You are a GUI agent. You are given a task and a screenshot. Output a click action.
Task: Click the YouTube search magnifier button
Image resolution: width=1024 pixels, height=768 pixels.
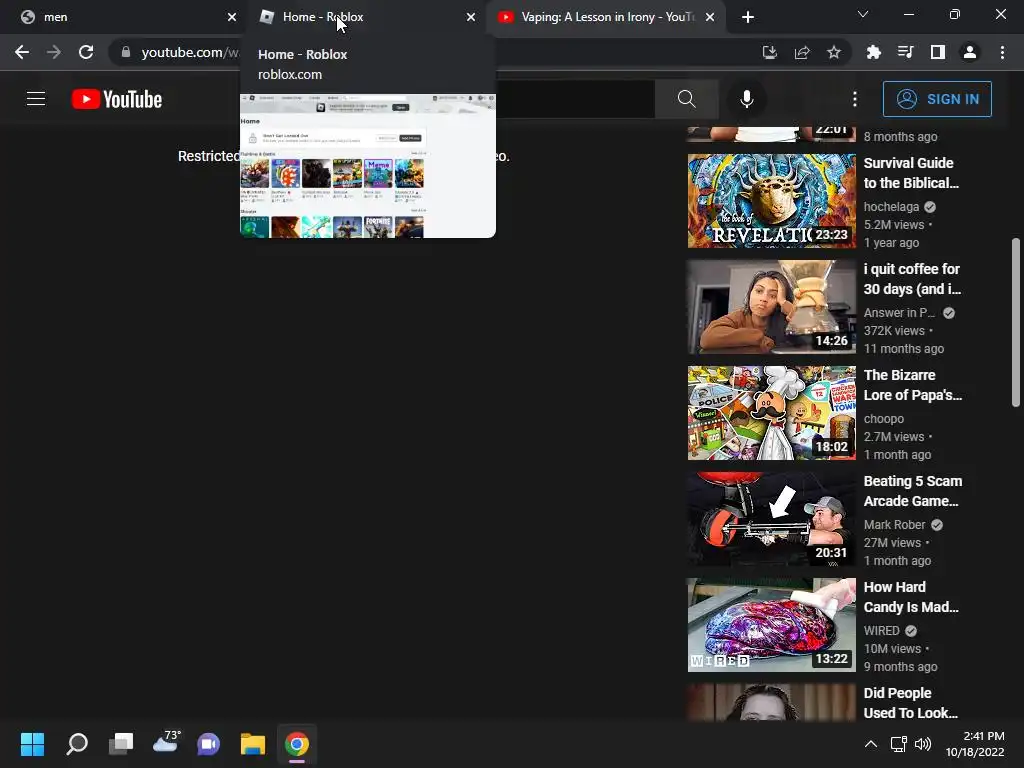[x=686, y=99]
